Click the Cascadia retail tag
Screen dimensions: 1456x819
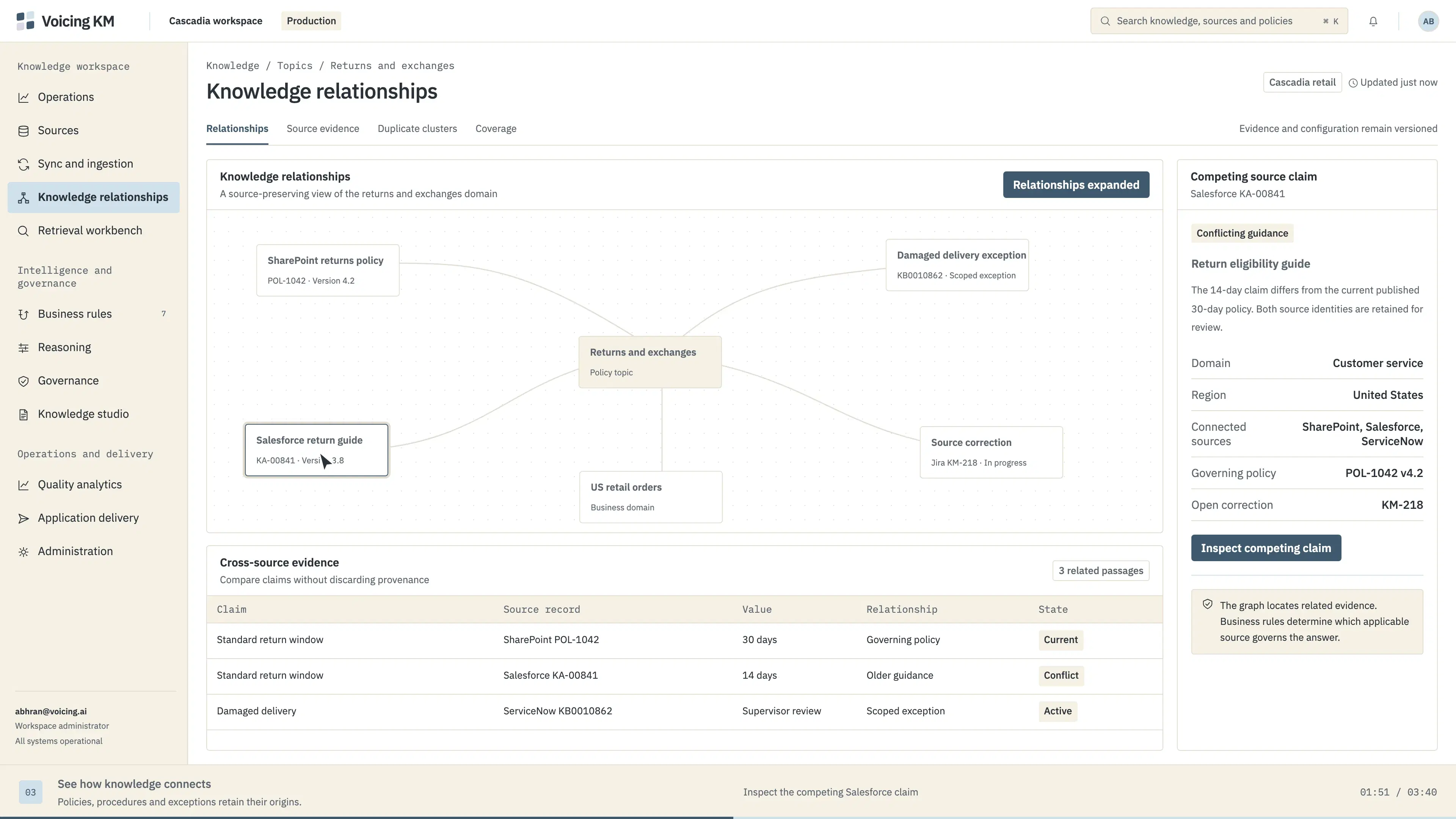click(x=1302, y=83)
